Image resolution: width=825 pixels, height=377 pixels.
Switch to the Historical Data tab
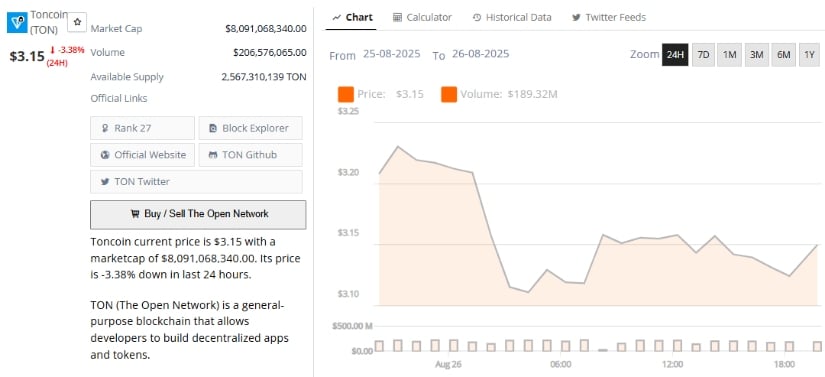pos(511,17)
